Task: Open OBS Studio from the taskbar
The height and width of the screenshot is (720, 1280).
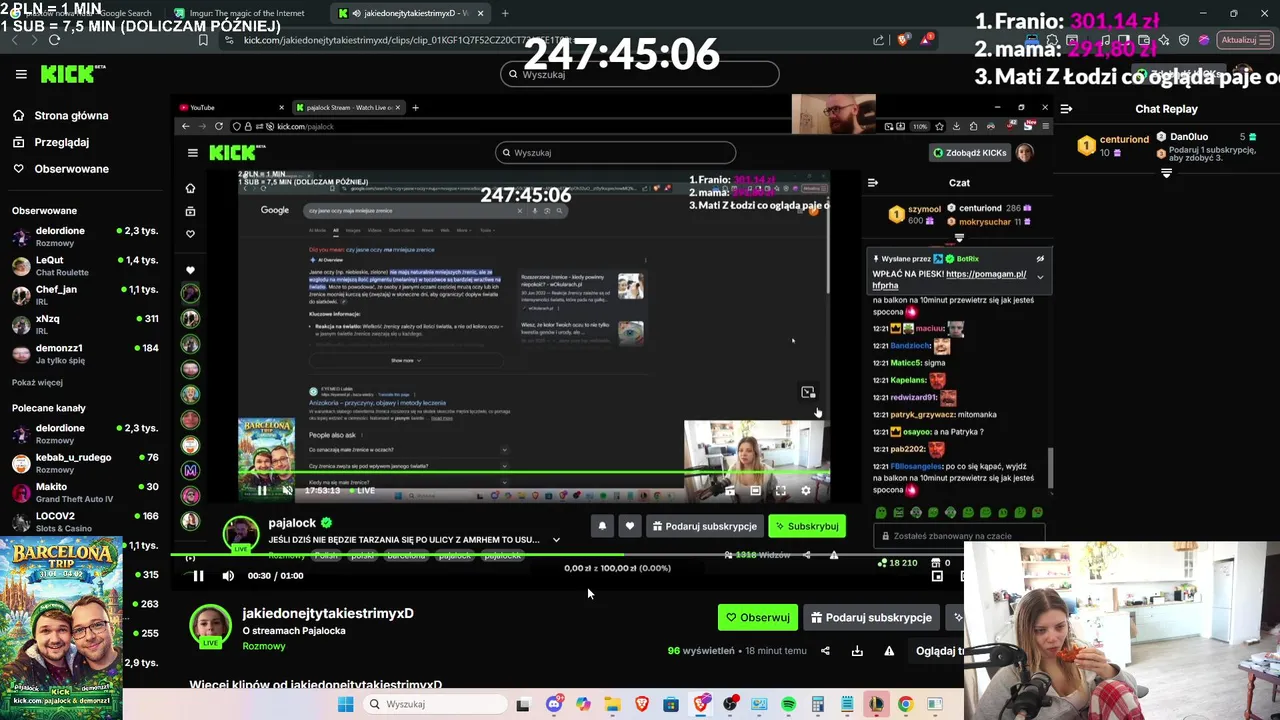Action: [x=730, y=704]
